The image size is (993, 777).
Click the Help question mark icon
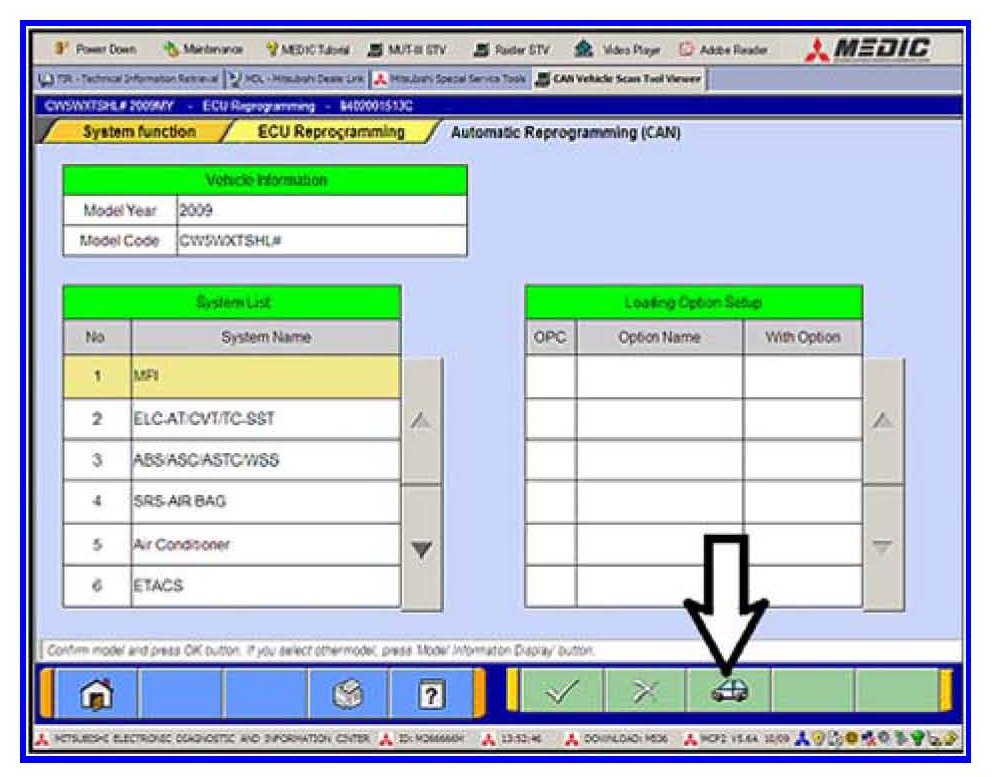[x=428, y=691]
